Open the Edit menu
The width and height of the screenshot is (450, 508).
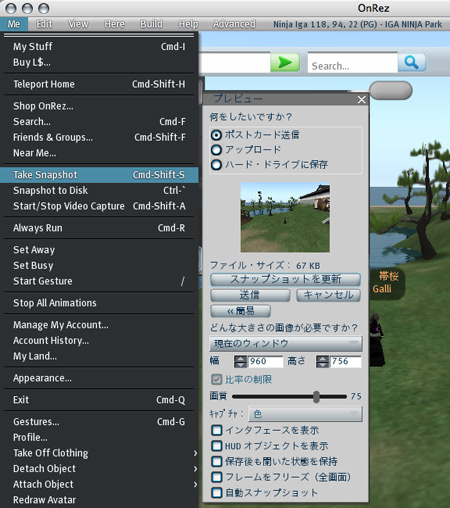[x=44, y=24]
